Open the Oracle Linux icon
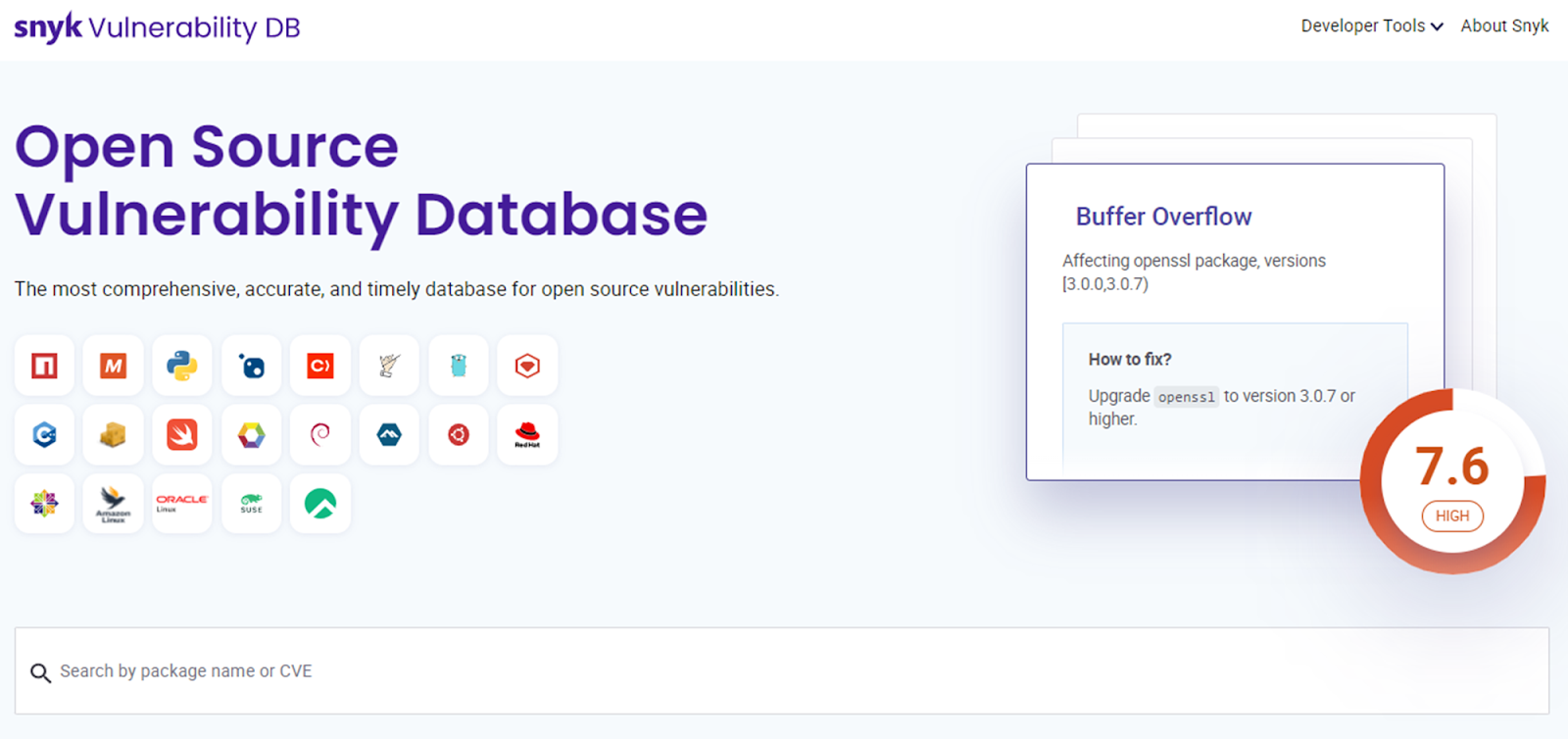This screenshot has height=739, width=1568. point(182,504)
